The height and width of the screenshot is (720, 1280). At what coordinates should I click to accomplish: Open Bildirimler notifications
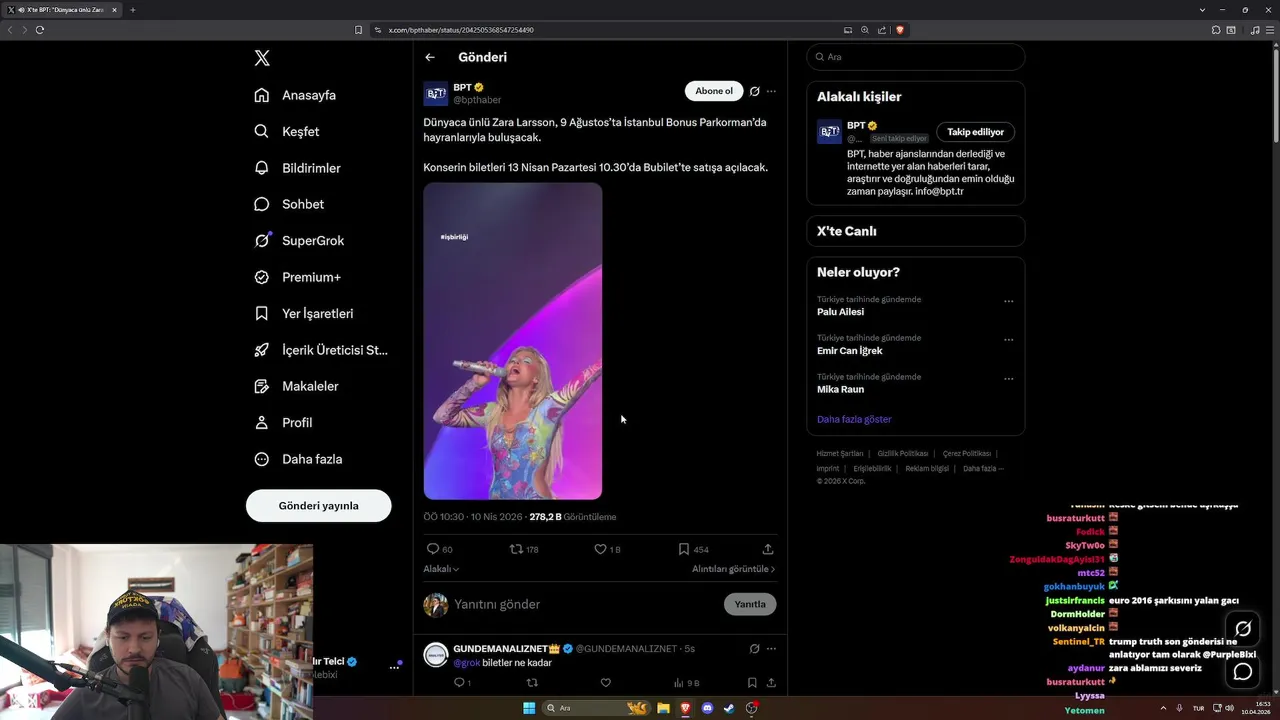(x=297, y=168)
